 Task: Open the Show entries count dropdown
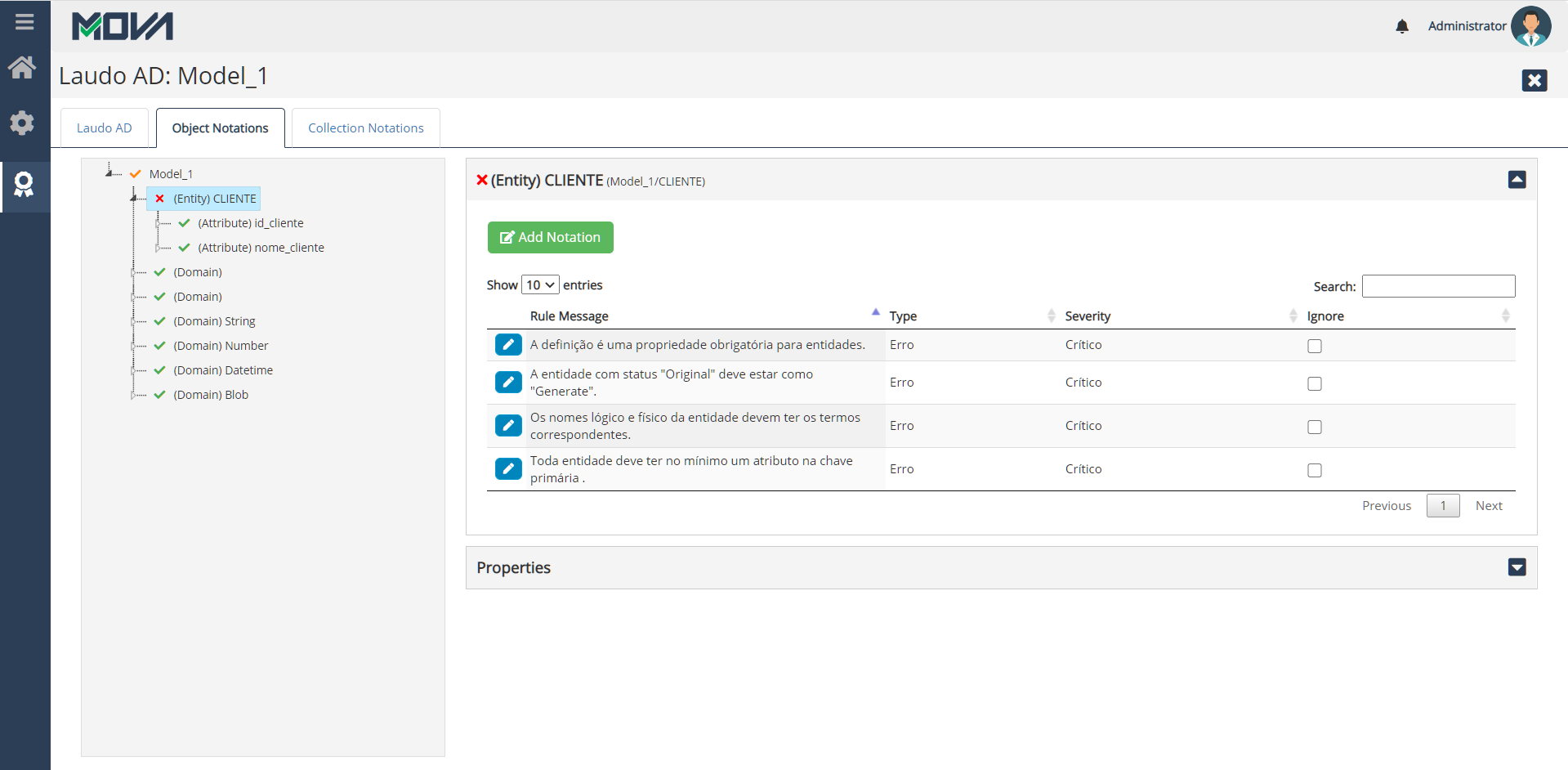pyautogui.click(x=540, y=284)
